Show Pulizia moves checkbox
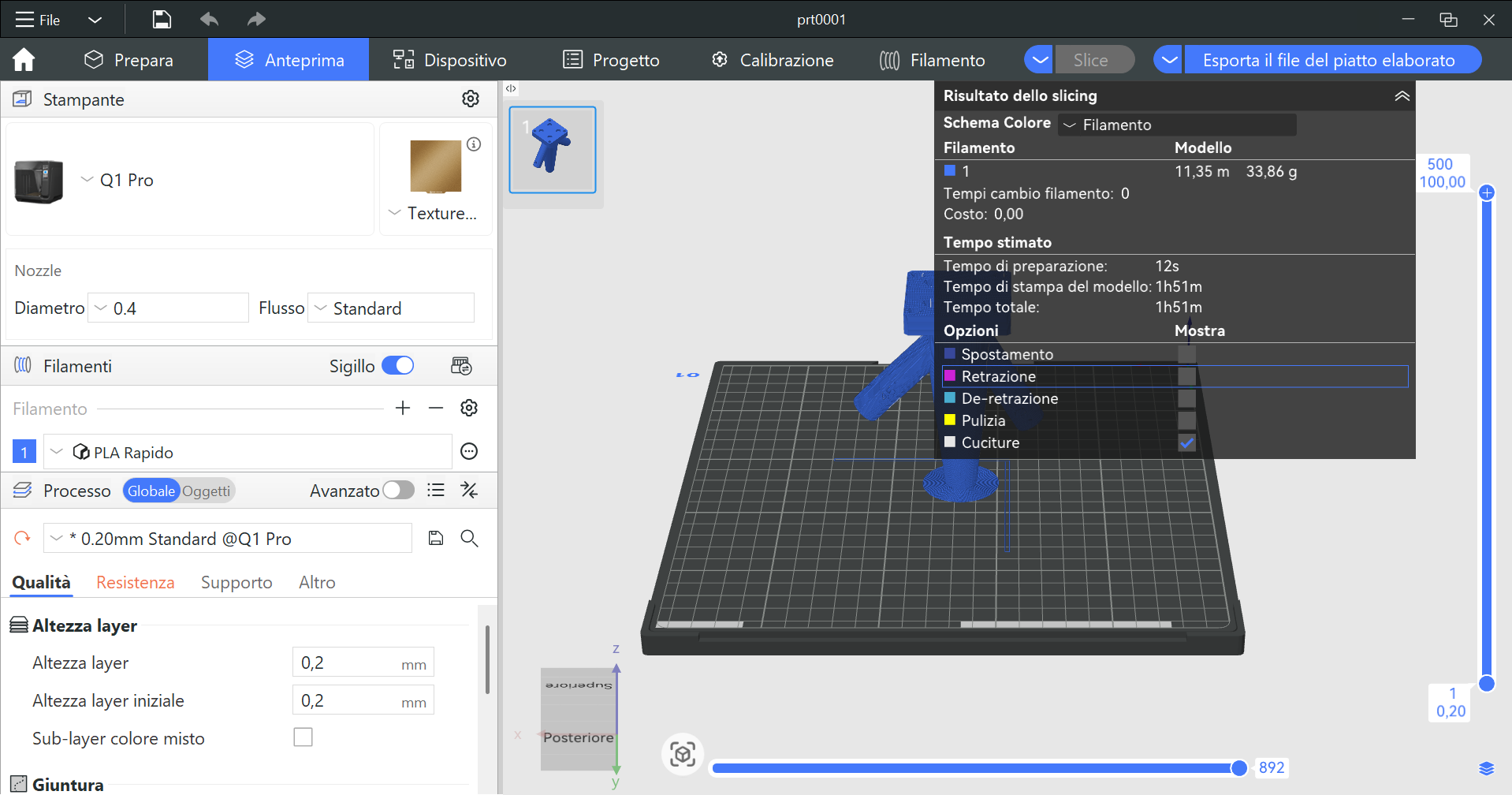 point(1186,420)
